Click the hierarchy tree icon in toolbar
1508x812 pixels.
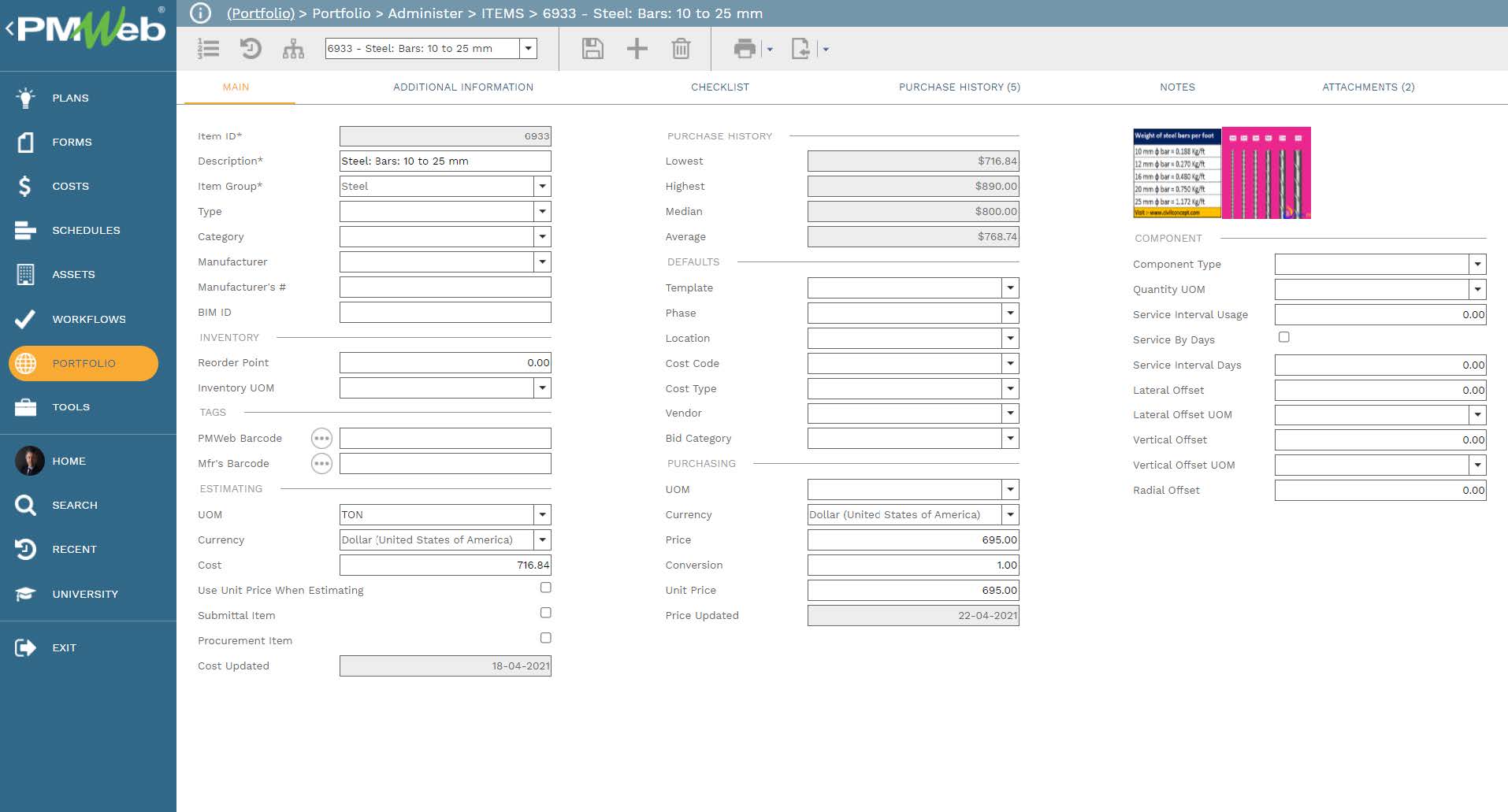[293, 49]
